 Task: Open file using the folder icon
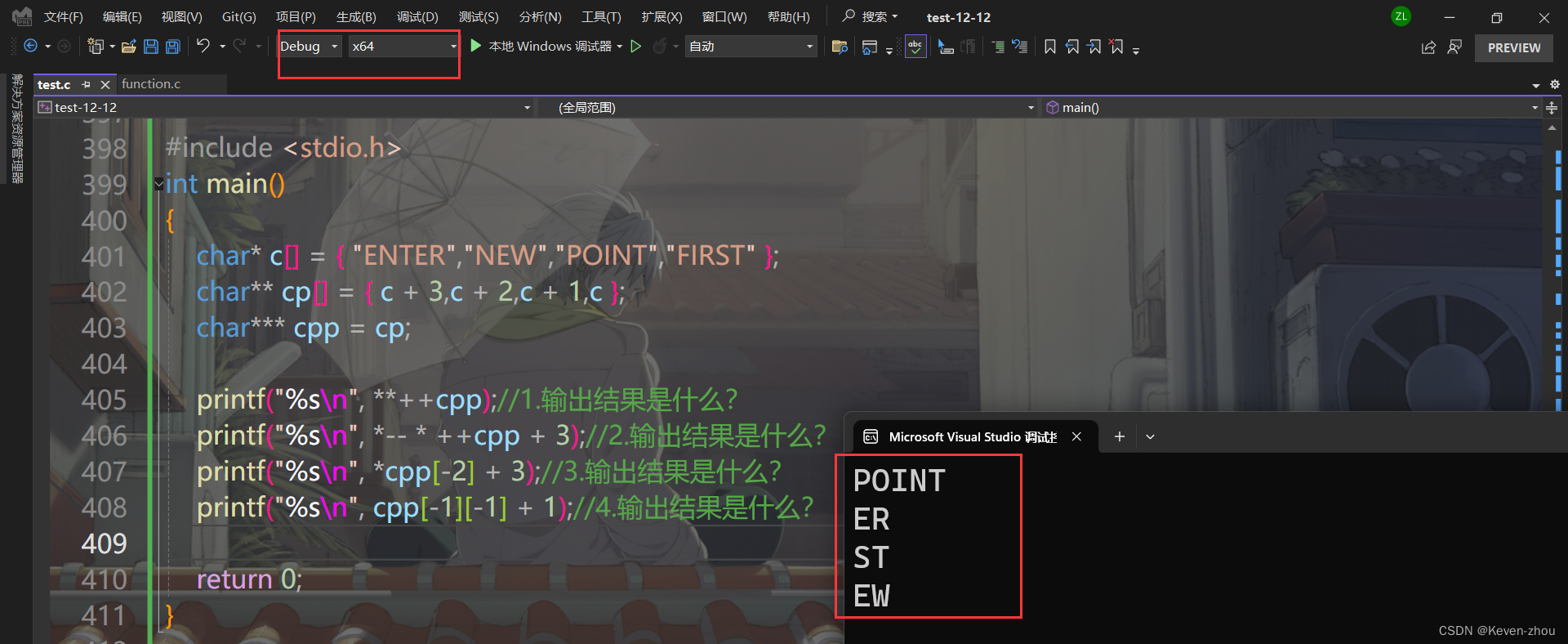[128, 47]
